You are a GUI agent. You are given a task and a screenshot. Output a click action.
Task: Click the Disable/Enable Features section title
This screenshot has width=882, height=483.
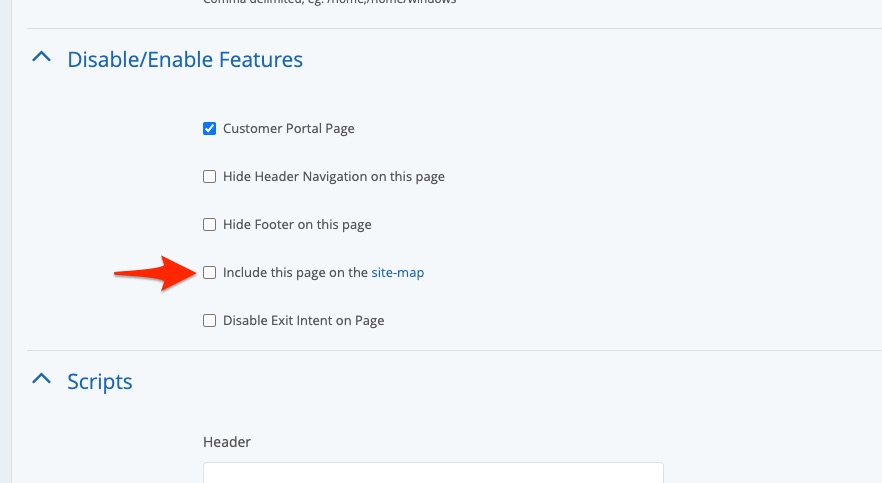pyautogui.click(x=185, y=60)
